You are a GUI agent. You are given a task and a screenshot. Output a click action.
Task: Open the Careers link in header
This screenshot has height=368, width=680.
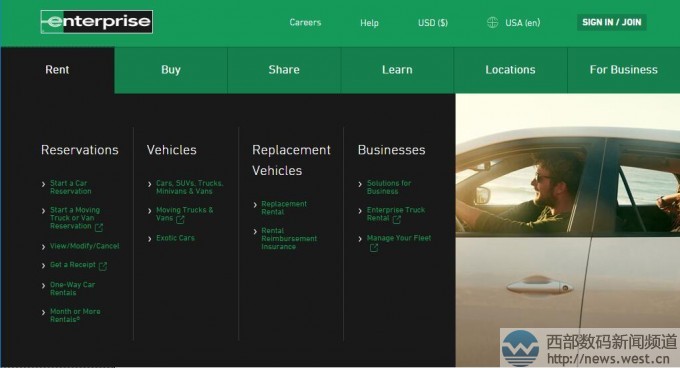coord(305,23)
